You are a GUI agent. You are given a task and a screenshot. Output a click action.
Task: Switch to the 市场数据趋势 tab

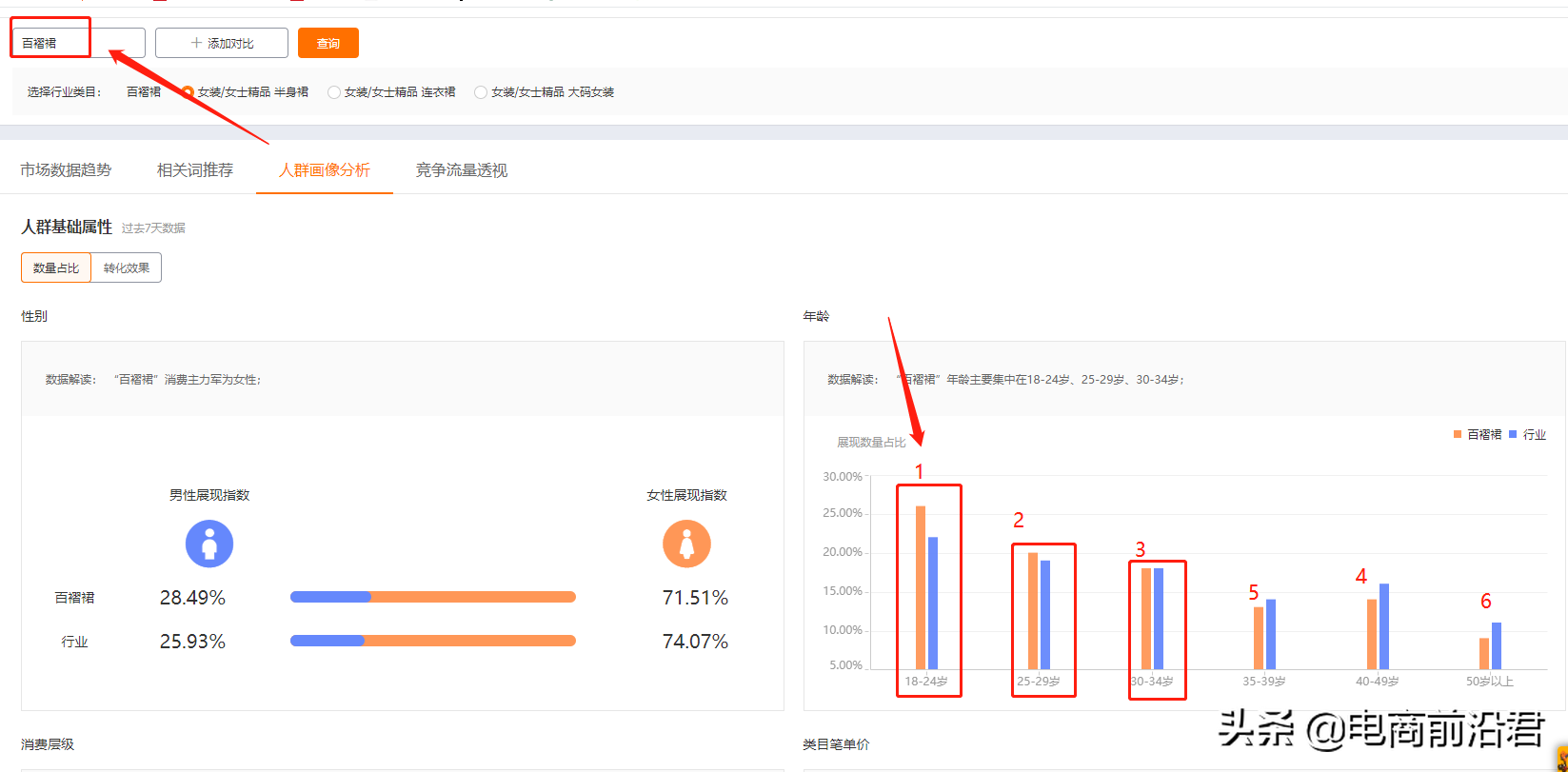[x=66, y=170]
